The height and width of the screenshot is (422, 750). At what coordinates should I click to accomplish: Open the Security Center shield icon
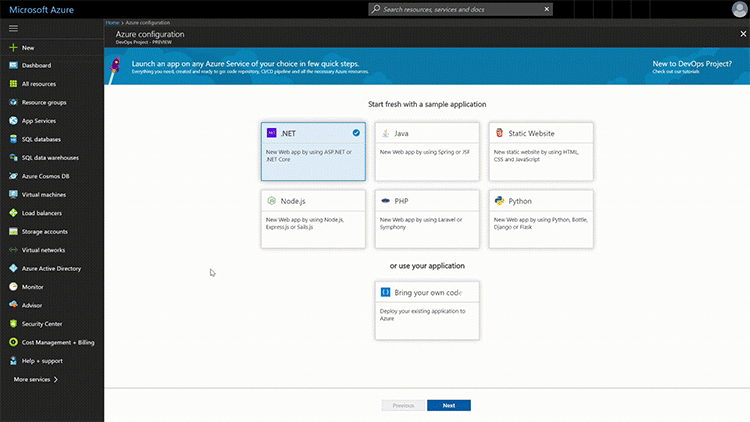coord(13,324)
